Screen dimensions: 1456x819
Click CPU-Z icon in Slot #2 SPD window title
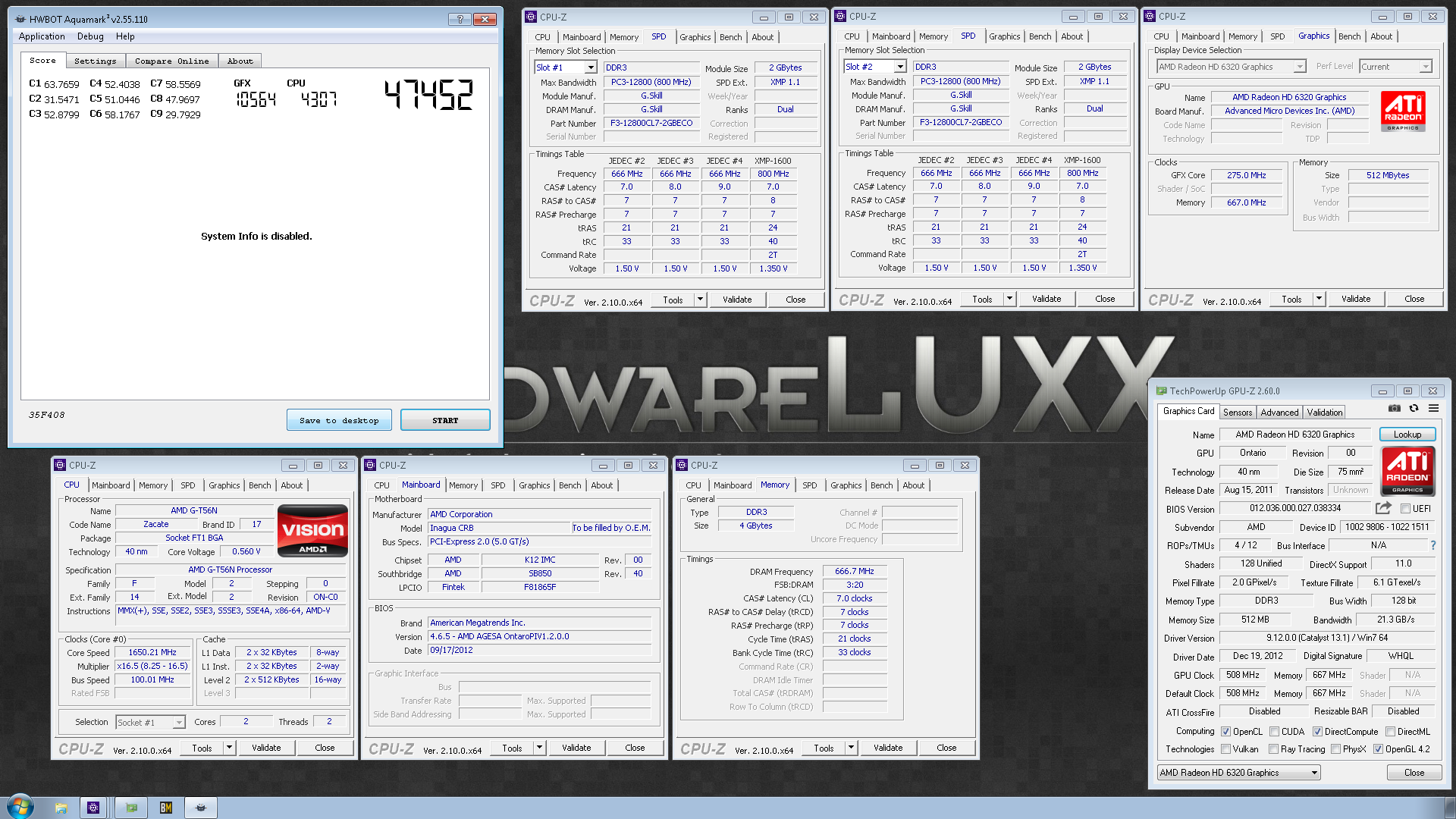(x=839, y=16)
